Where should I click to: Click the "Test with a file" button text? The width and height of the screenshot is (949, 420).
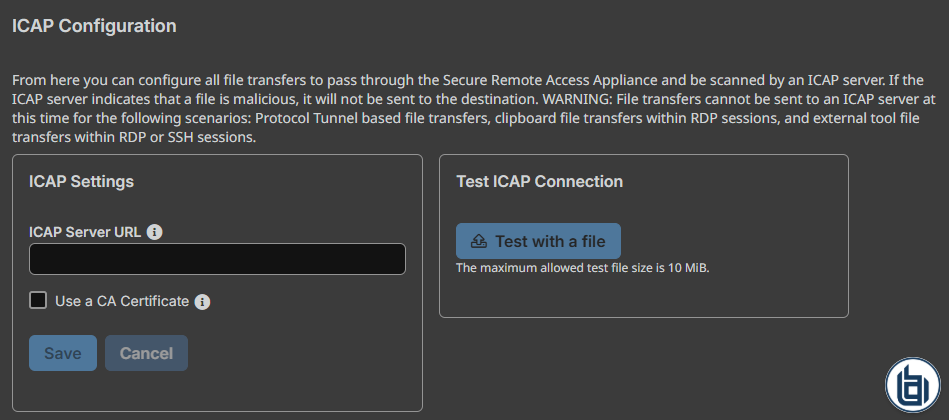click(x=550, y=241)
